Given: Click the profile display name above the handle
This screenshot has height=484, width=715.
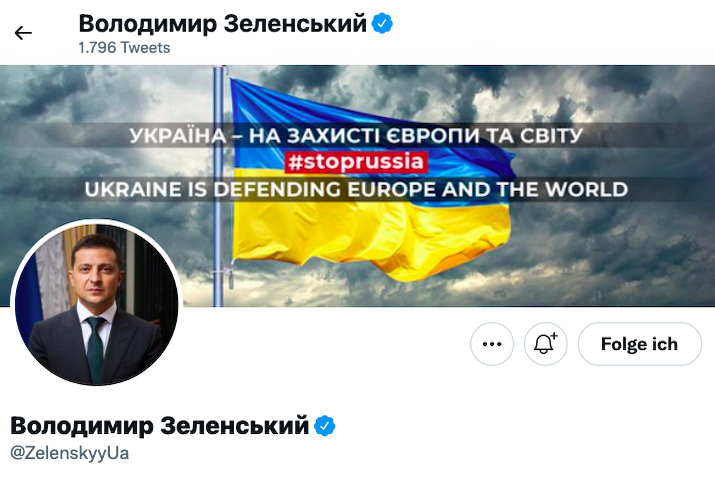Looking at the screenshot, I should (x=160, y=426).
